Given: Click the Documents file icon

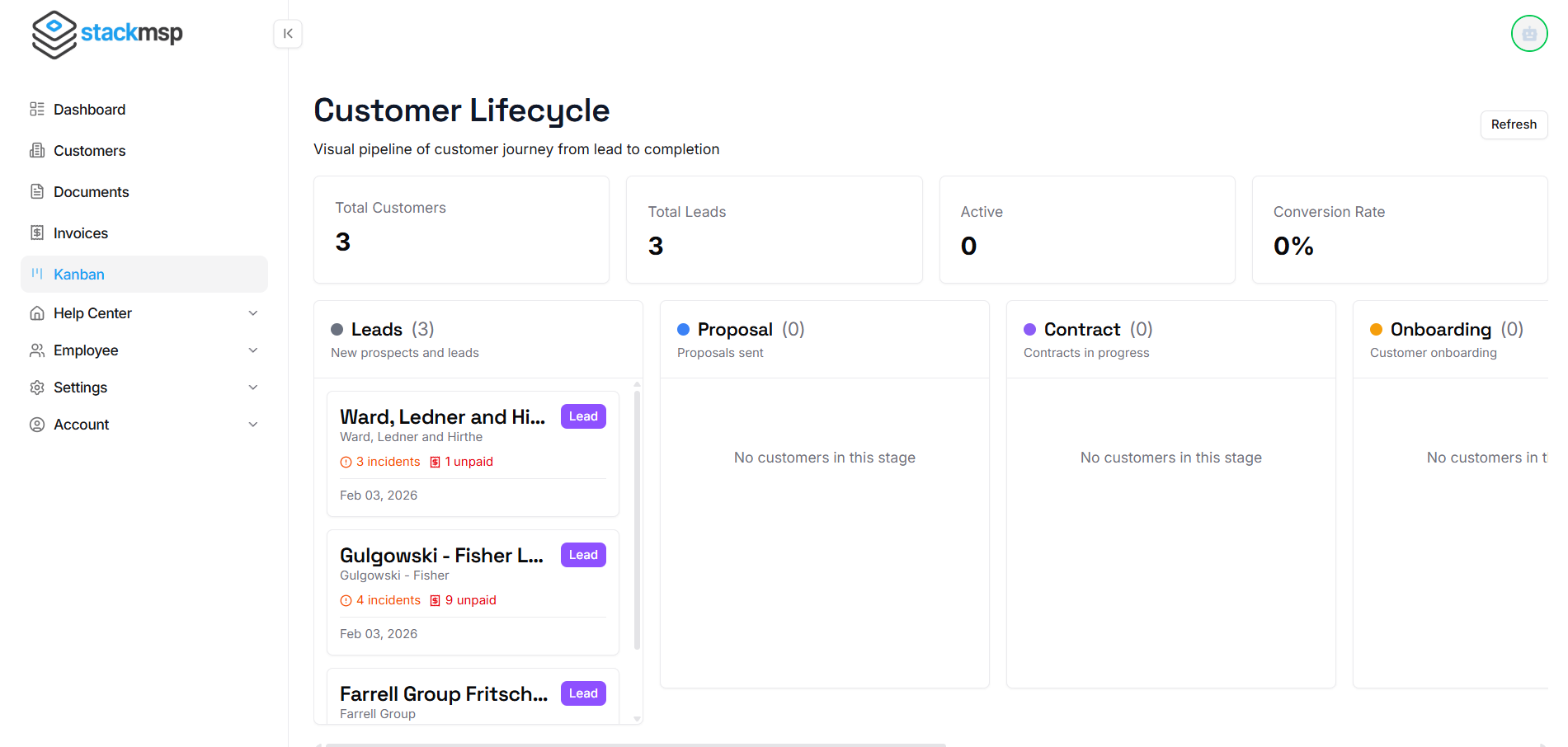Looking at the screenshot, I should [37, 192].
